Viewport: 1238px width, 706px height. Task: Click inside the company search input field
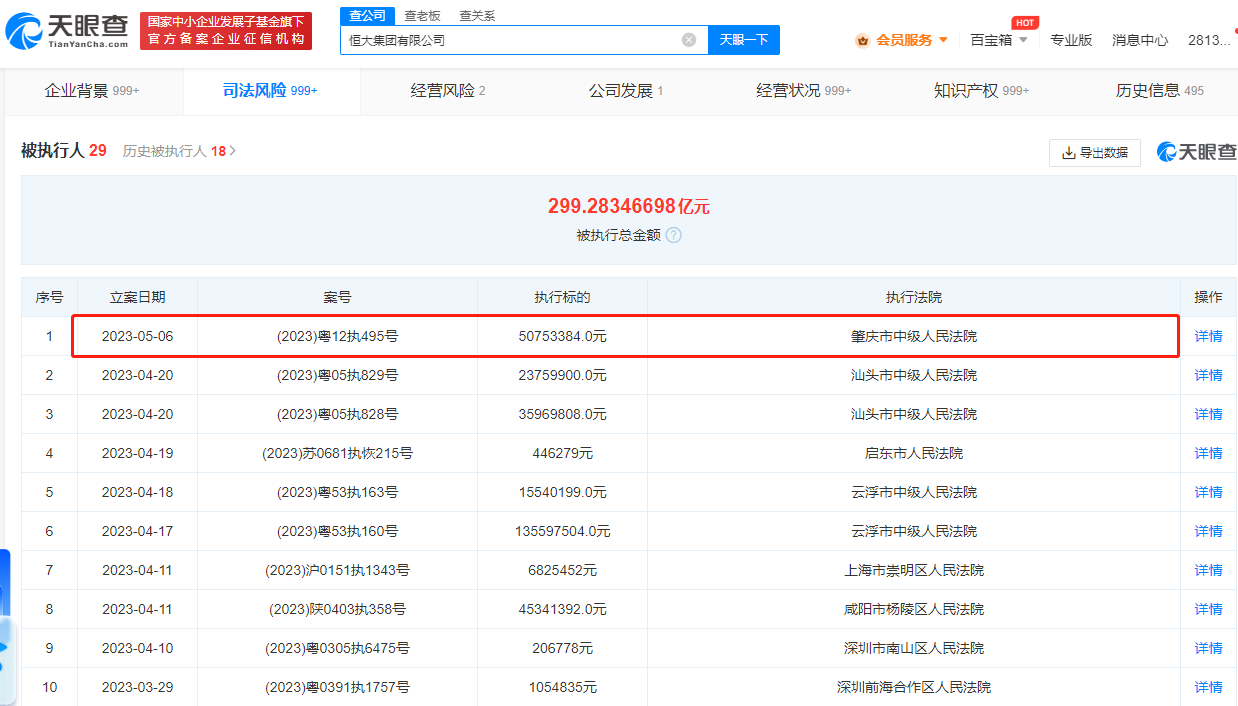[500, 40]
